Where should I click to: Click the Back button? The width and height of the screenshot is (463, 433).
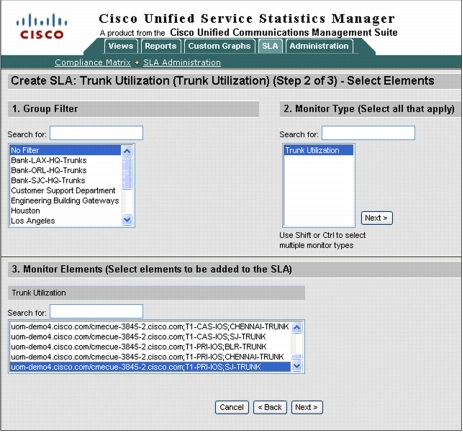click(x=270, y=407)
